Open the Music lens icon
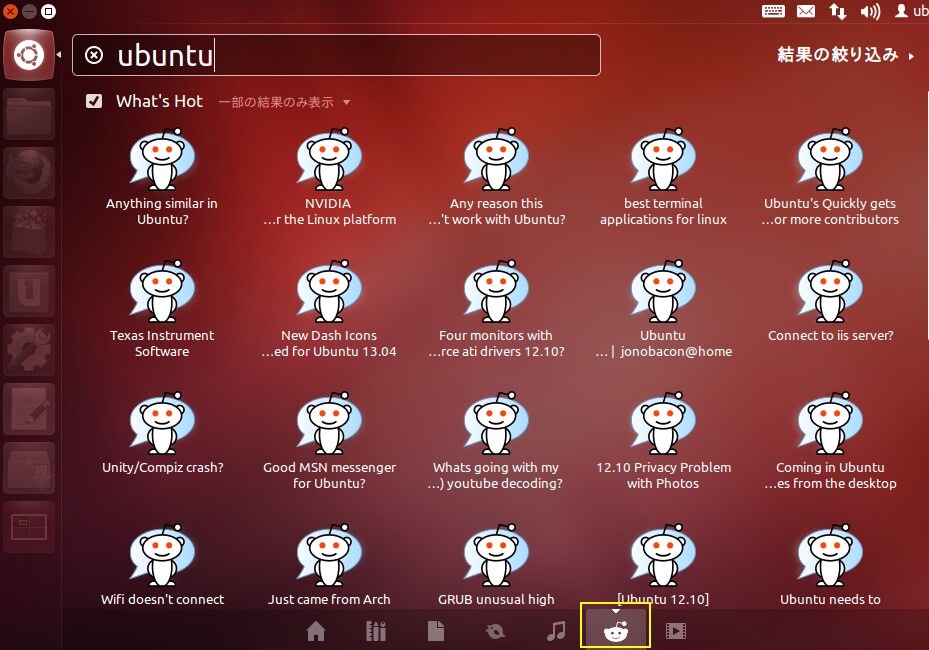Viewport: 929px width, 650px height. (x=556, y=631)
